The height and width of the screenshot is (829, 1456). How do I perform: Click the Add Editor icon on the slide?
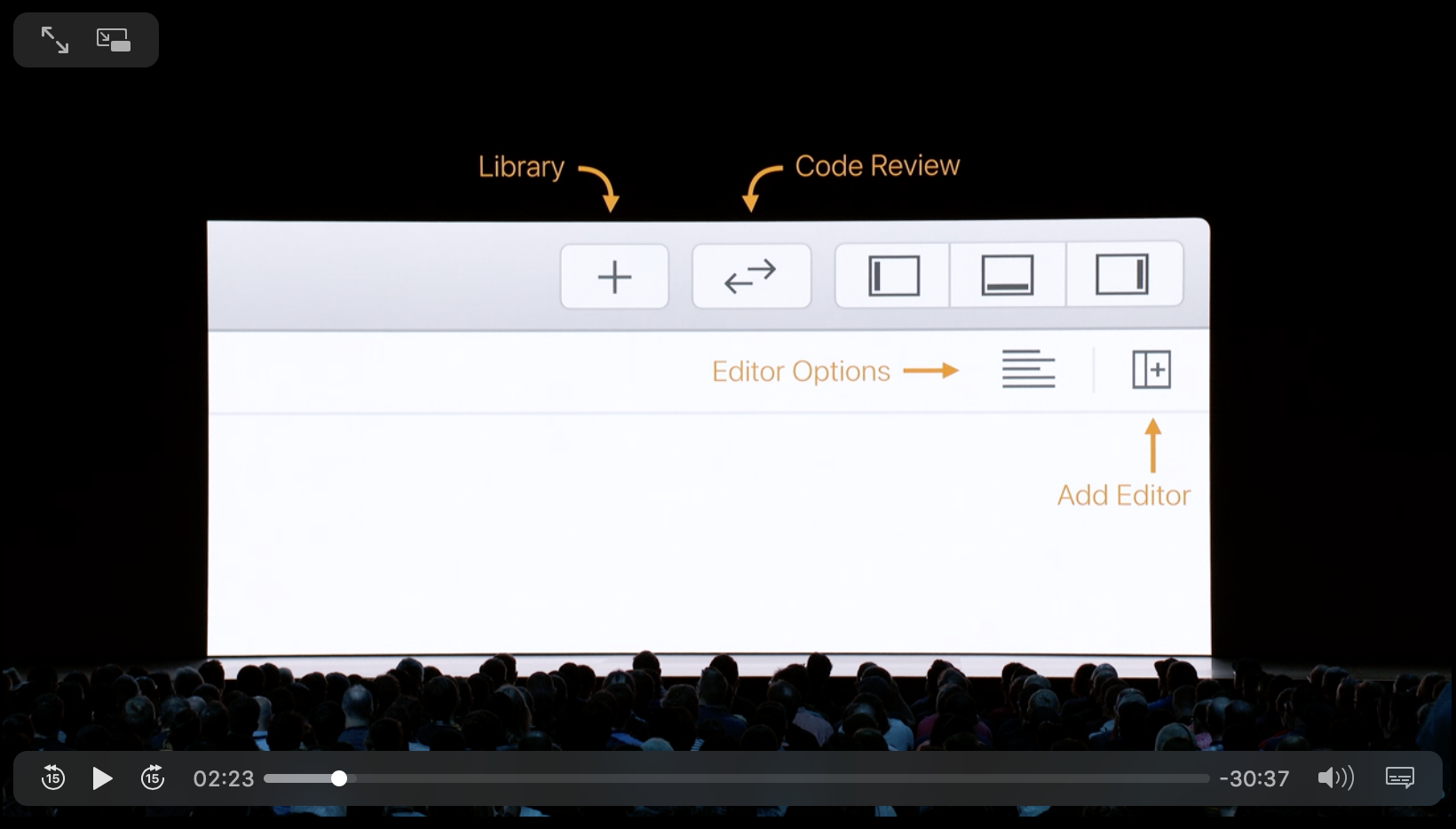coord(1151,369)
